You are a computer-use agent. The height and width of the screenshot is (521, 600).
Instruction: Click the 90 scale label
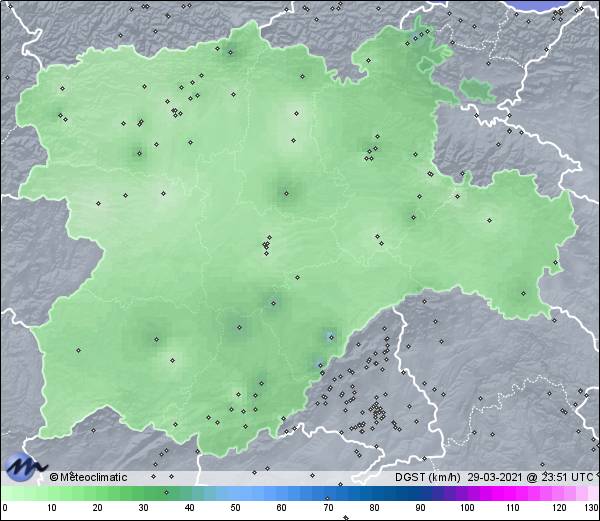pyautogui.click(x=420, y=508)
